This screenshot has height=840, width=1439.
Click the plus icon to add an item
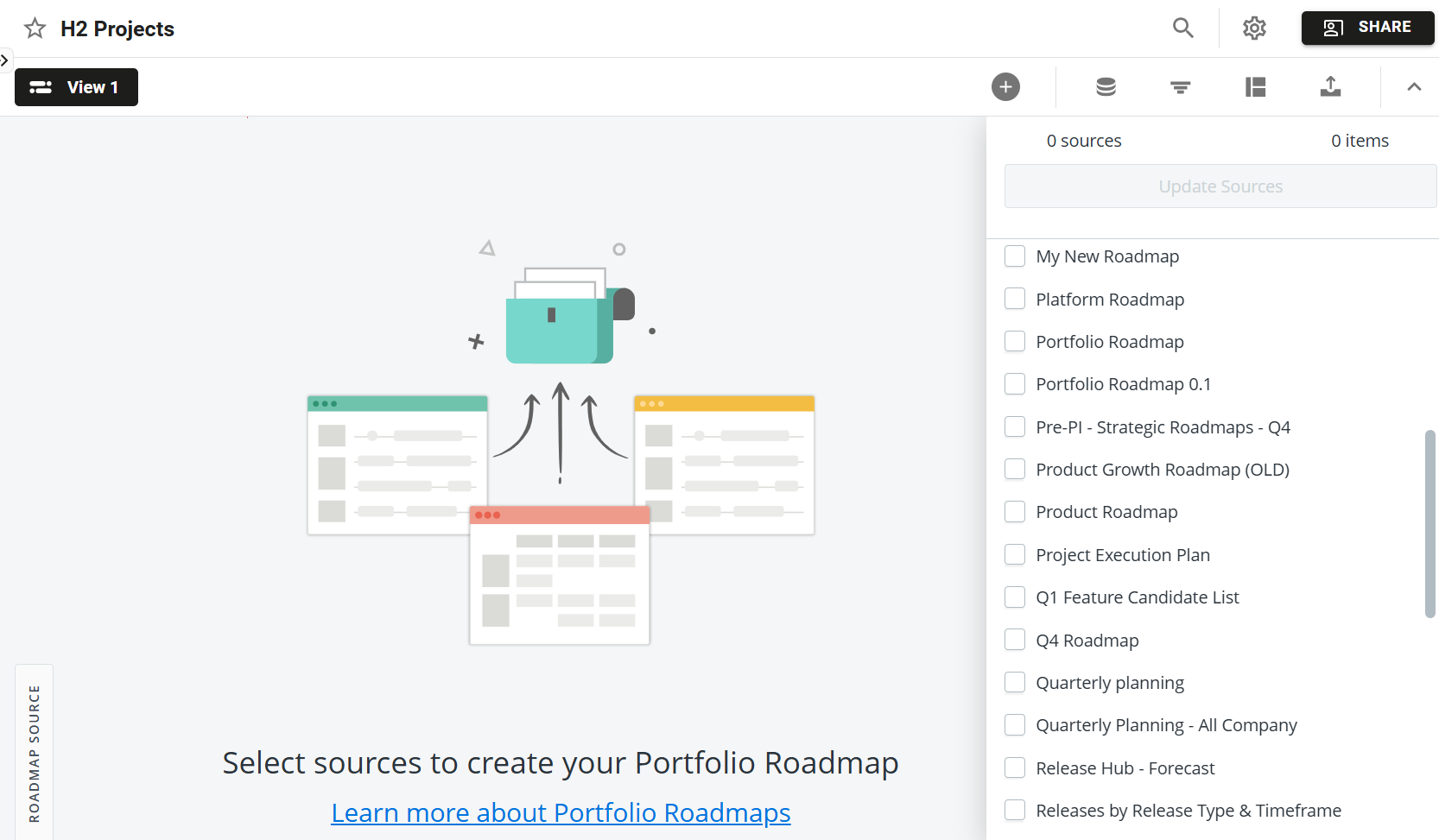[1005, 87]
